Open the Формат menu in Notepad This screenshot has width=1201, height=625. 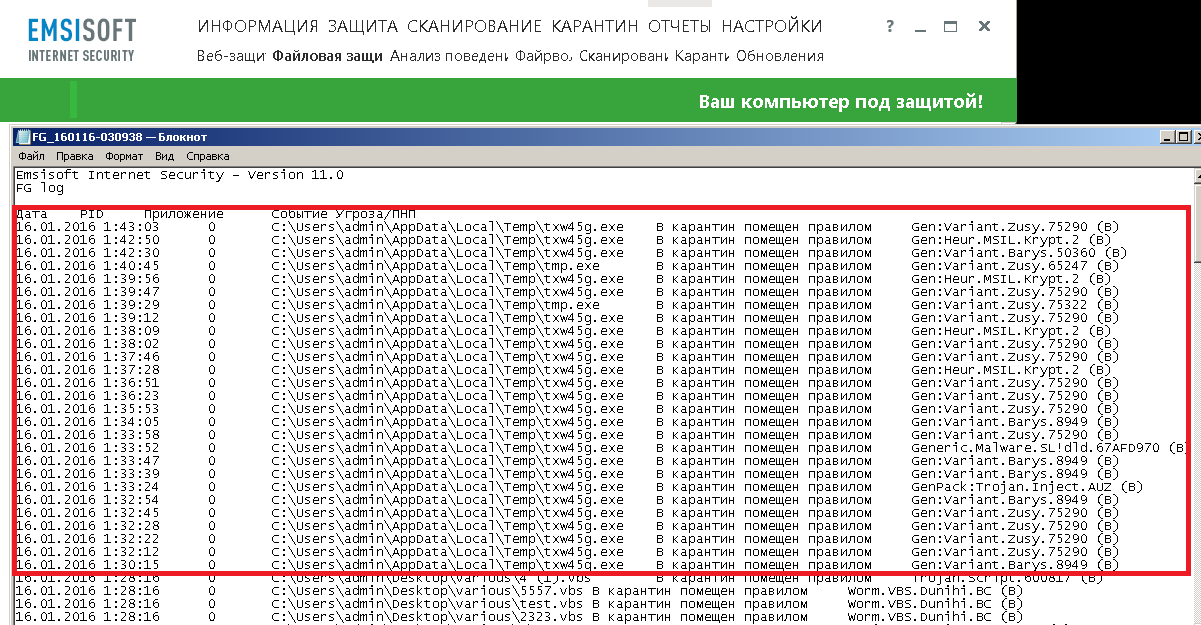(x=125, y=157)
